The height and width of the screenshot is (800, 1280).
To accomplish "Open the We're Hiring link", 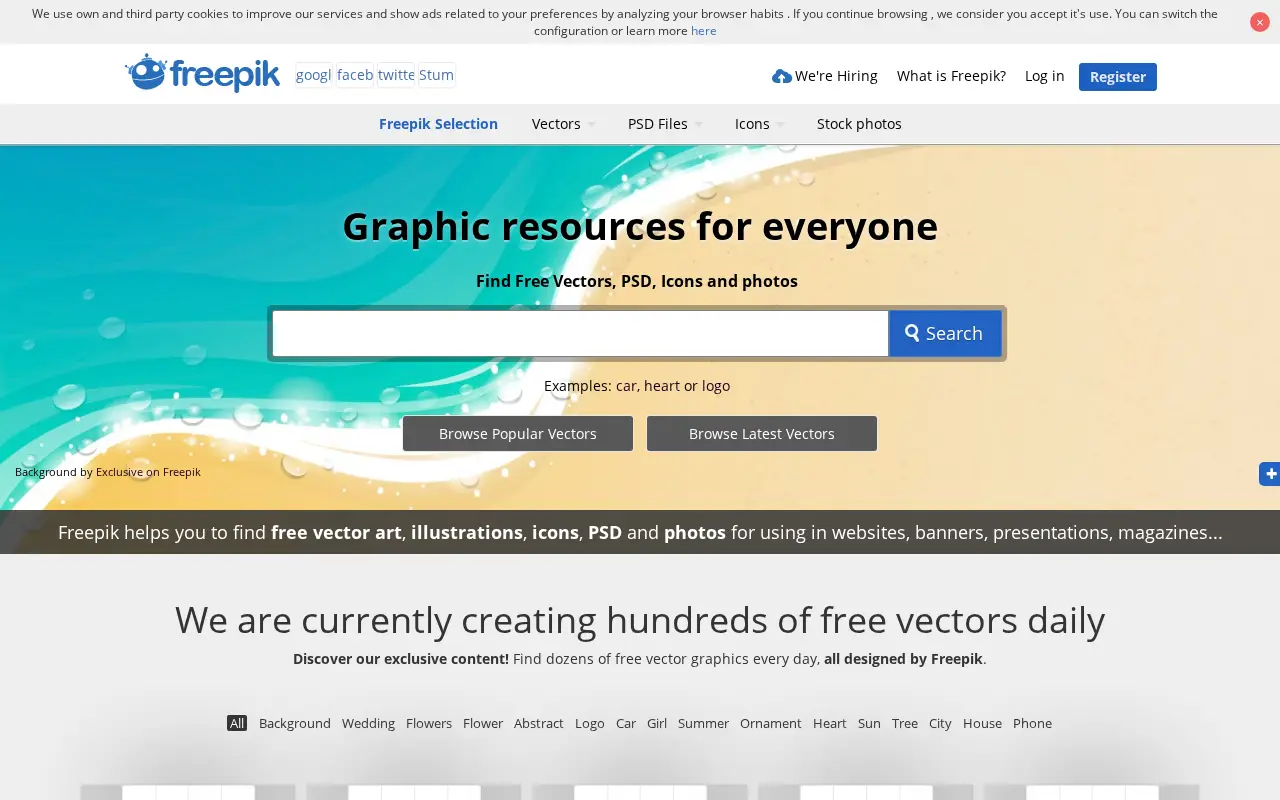I will 836,76.
